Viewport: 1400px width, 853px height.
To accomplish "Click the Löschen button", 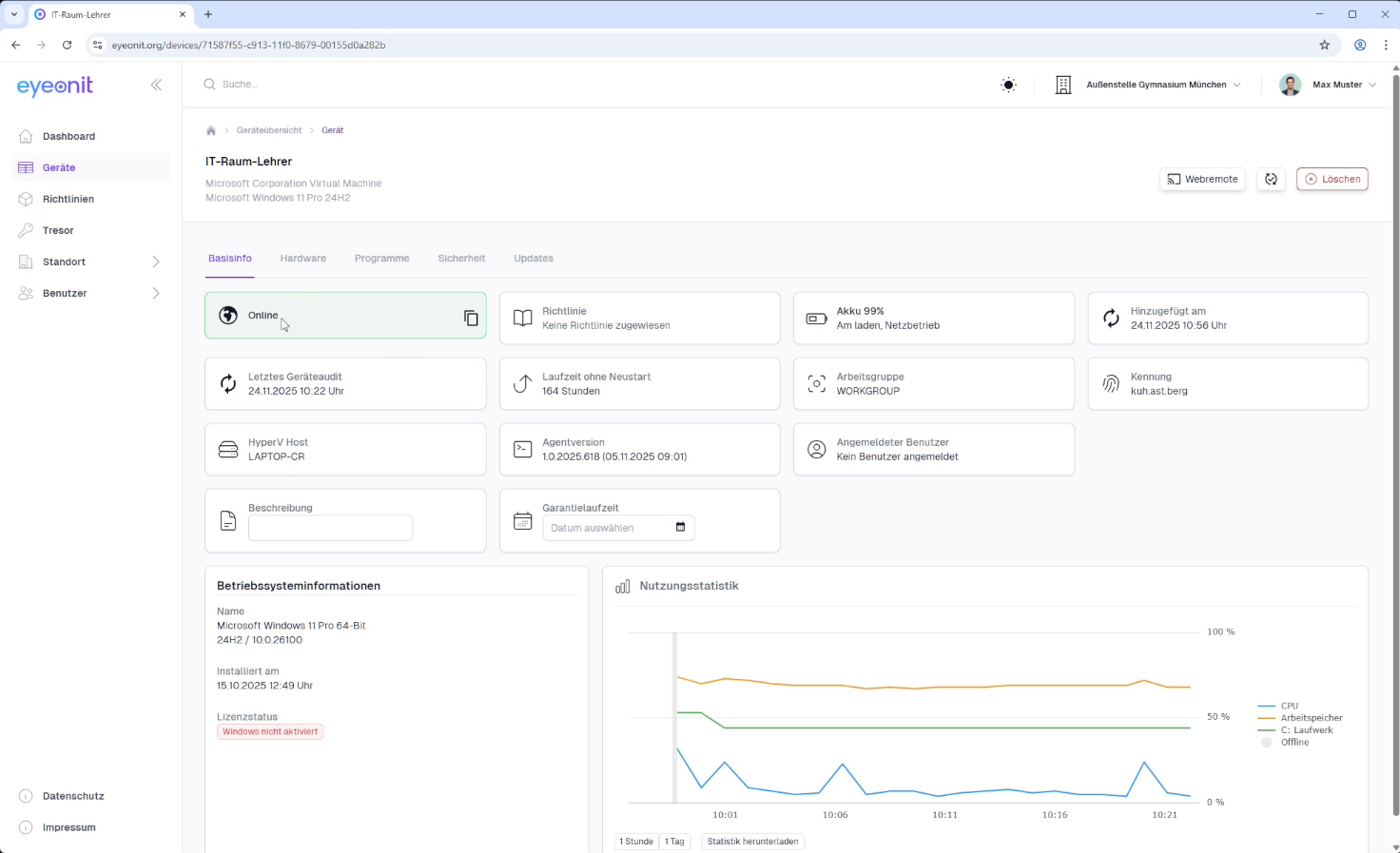I will coord(1332,179).
